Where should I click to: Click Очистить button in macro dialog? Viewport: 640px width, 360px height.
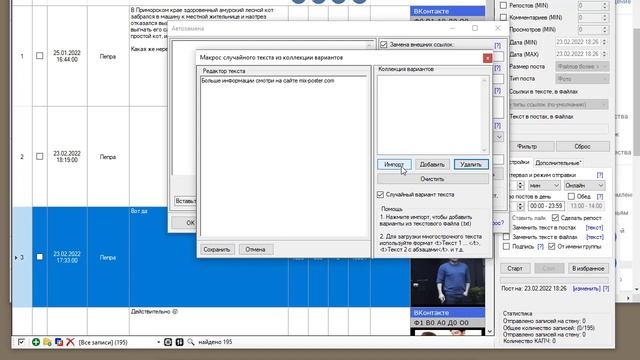click(433, 179)
